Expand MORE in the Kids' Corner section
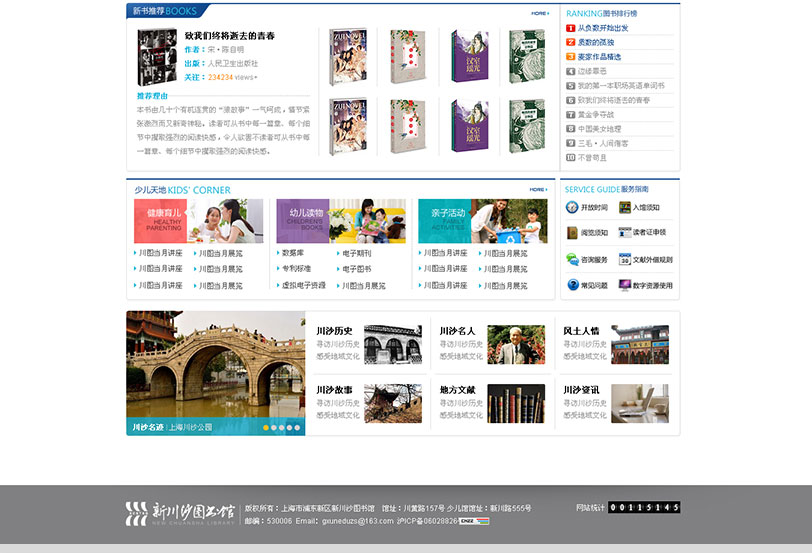 point(539,189)
